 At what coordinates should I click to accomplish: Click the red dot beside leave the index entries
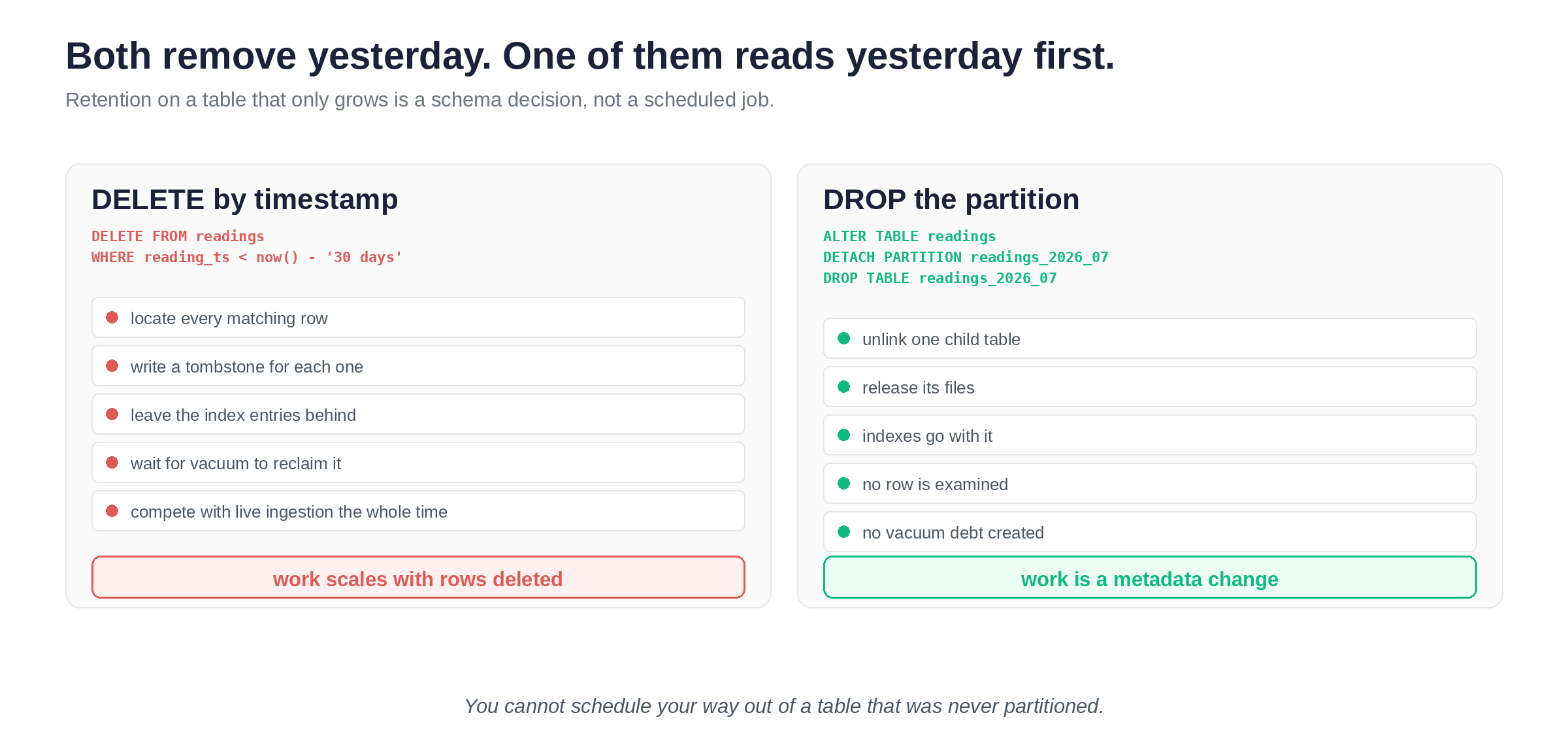[x=112, y=414]
